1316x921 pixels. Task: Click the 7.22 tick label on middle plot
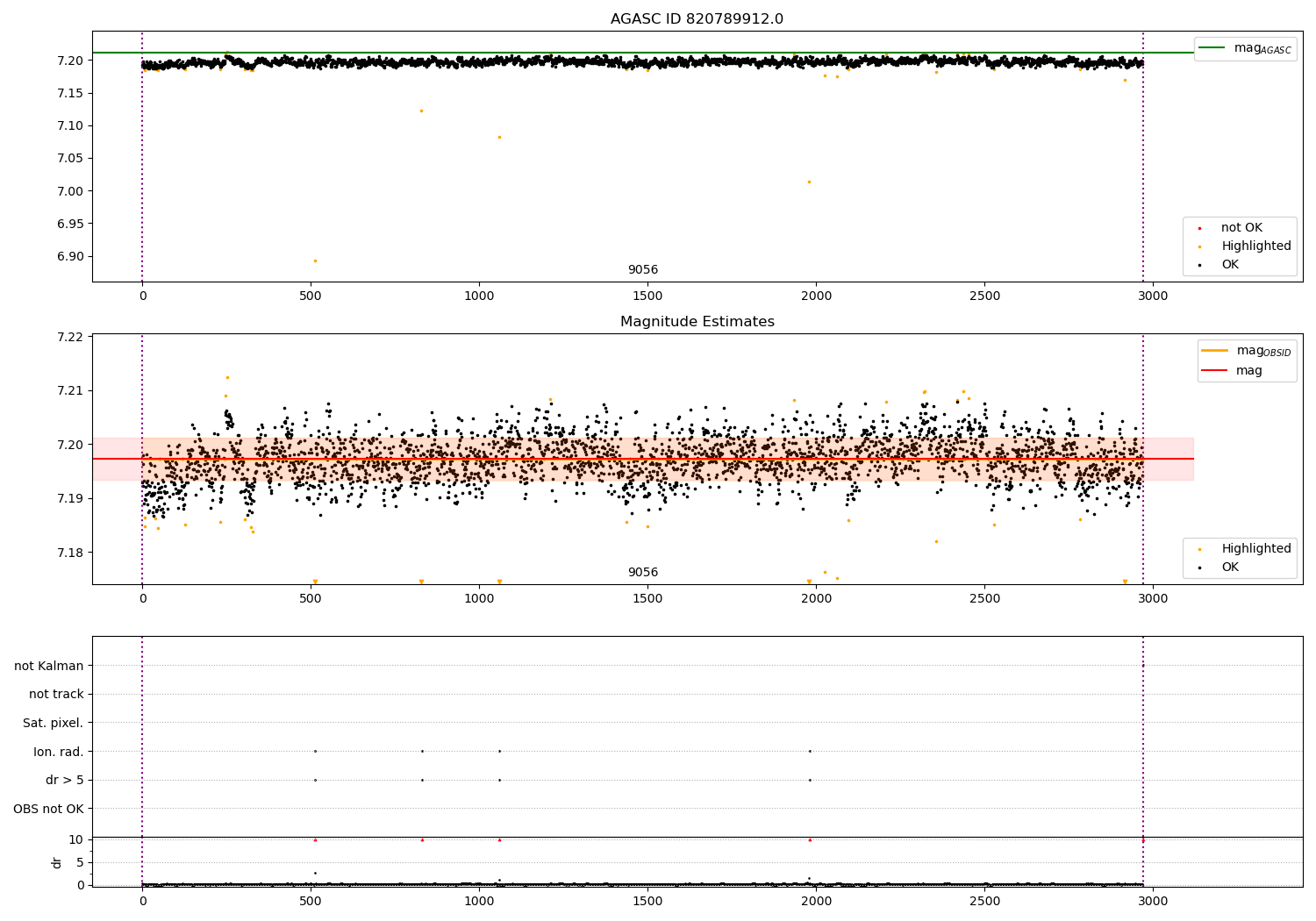coord(70,338)
